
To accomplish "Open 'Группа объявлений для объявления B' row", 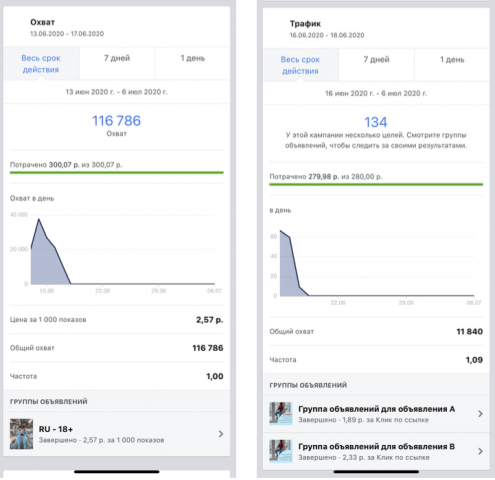I will click(x=376, y=451).
